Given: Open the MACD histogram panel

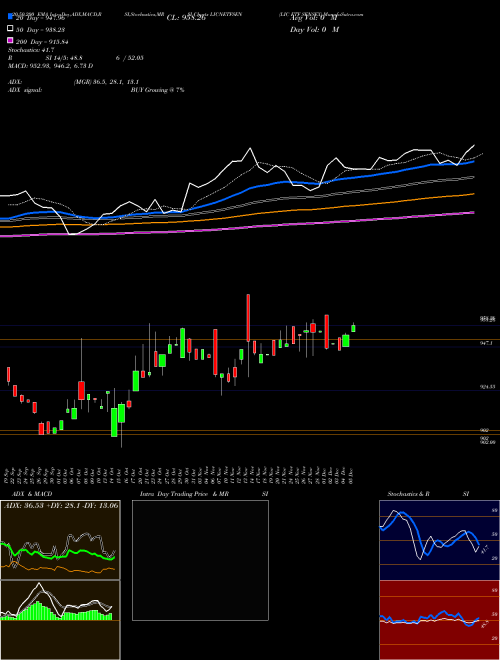Looking at the screenshot, I should (x=60, y=620).
